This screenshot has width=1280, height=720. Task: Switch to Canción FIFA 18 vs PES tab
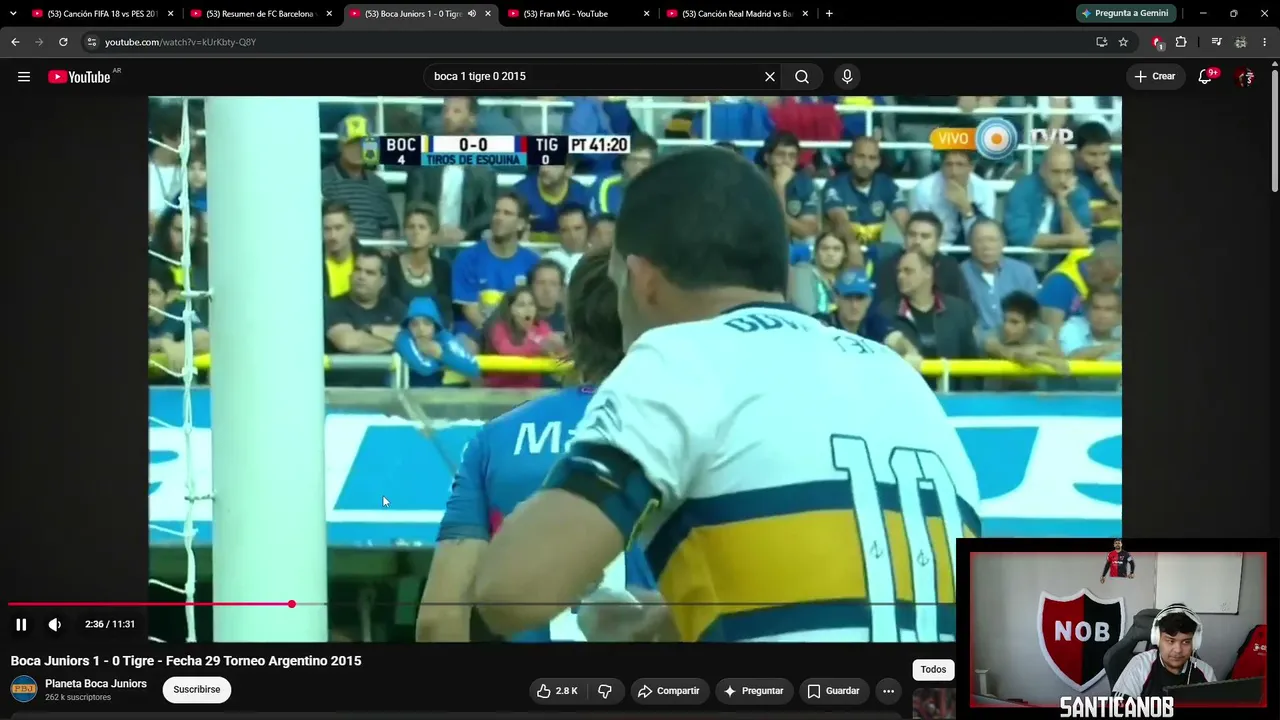(102, 14)
